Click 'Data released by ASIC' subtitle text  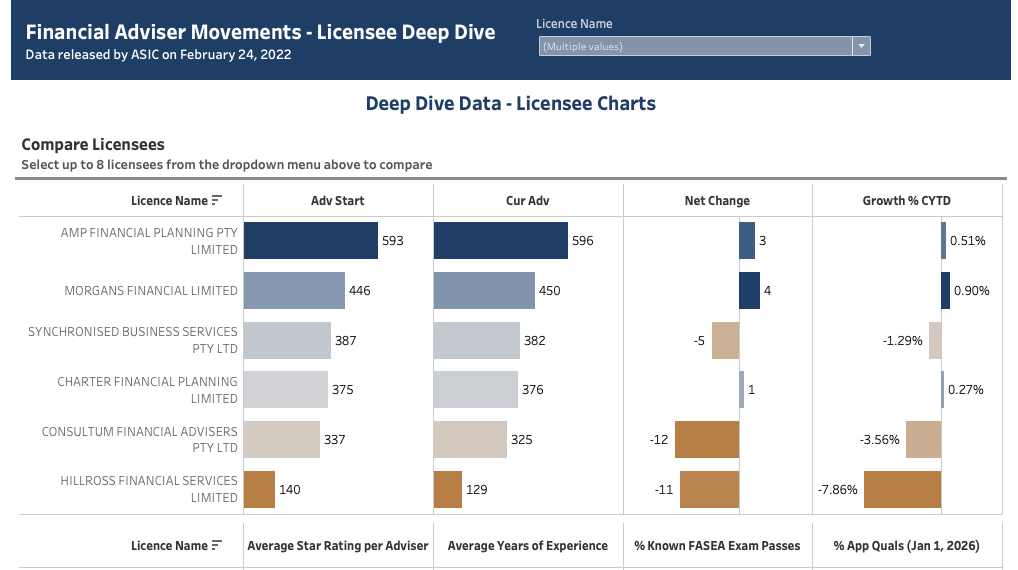coord(158,55)
